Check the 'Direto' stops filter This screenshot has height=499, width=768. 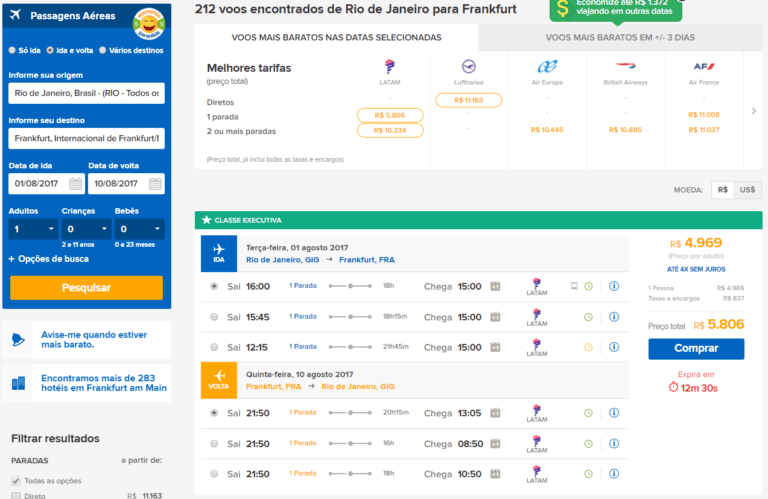15,495
